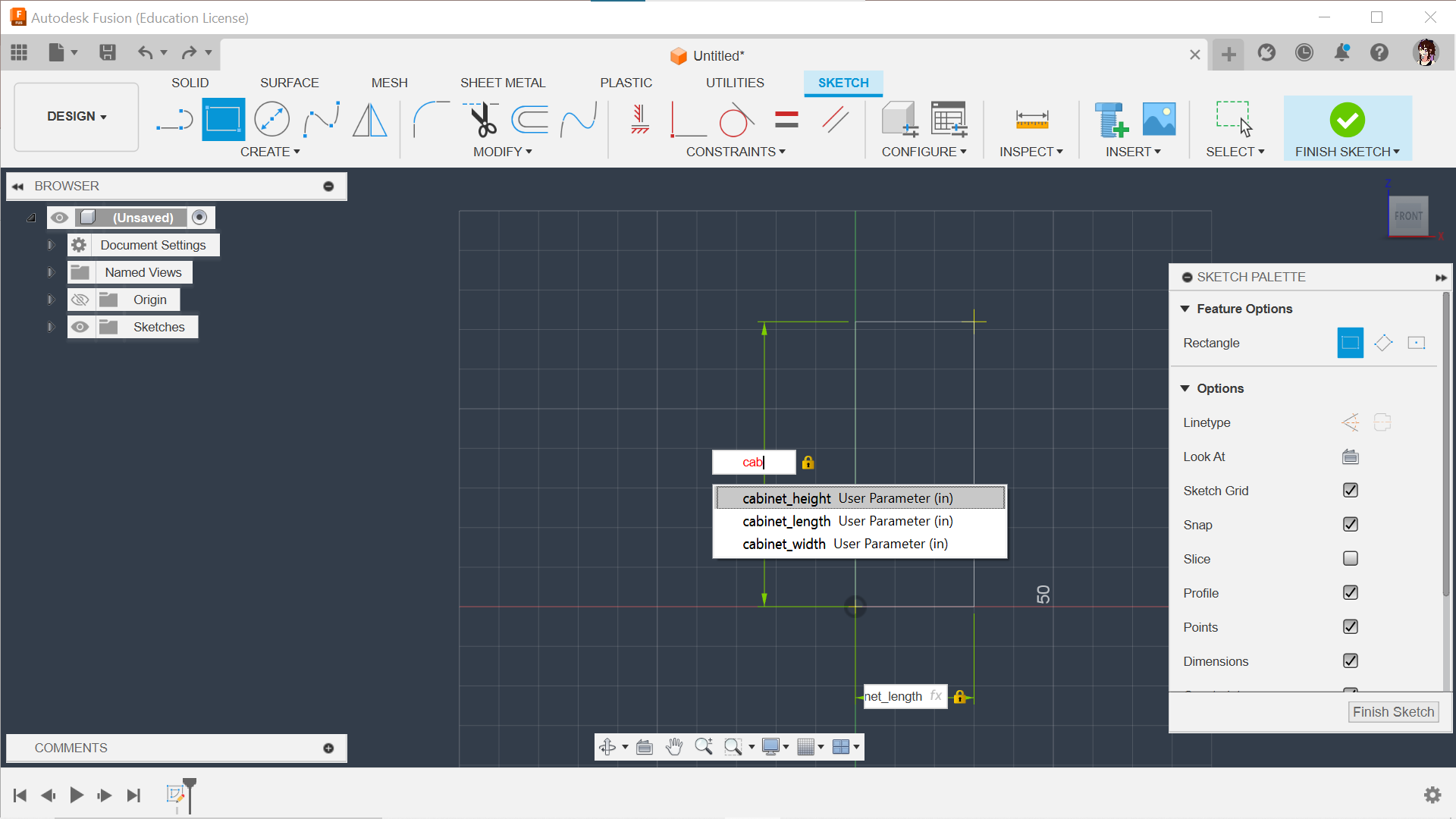The height and width of the screenshot is (819, 1456).
Task: Click the dimension input field
Action: [754, 462]
